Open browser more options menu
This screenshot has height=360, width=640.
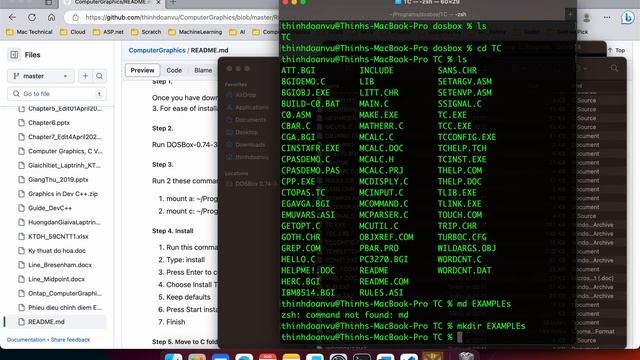pos(607,18)
